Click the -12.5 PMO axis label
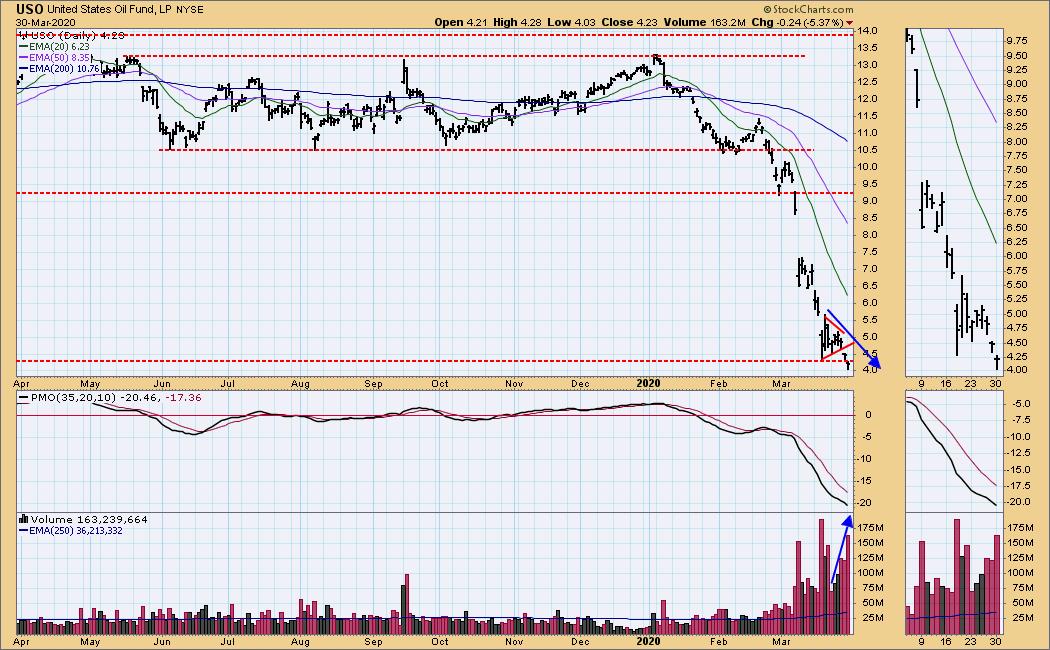 1019,453
